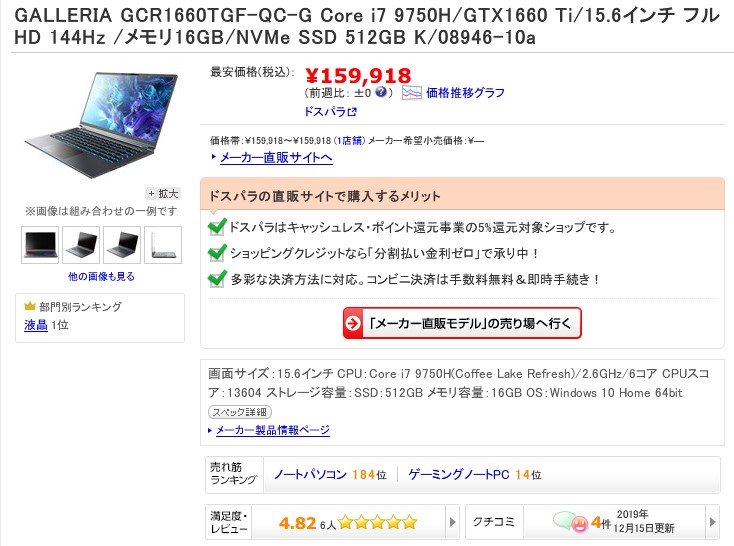The width and height of the screenshot is (734, 546).
Task: Go to the 「メーカー直販モデル」の売り場へ行く button
Action: click(x=462, y=323)
